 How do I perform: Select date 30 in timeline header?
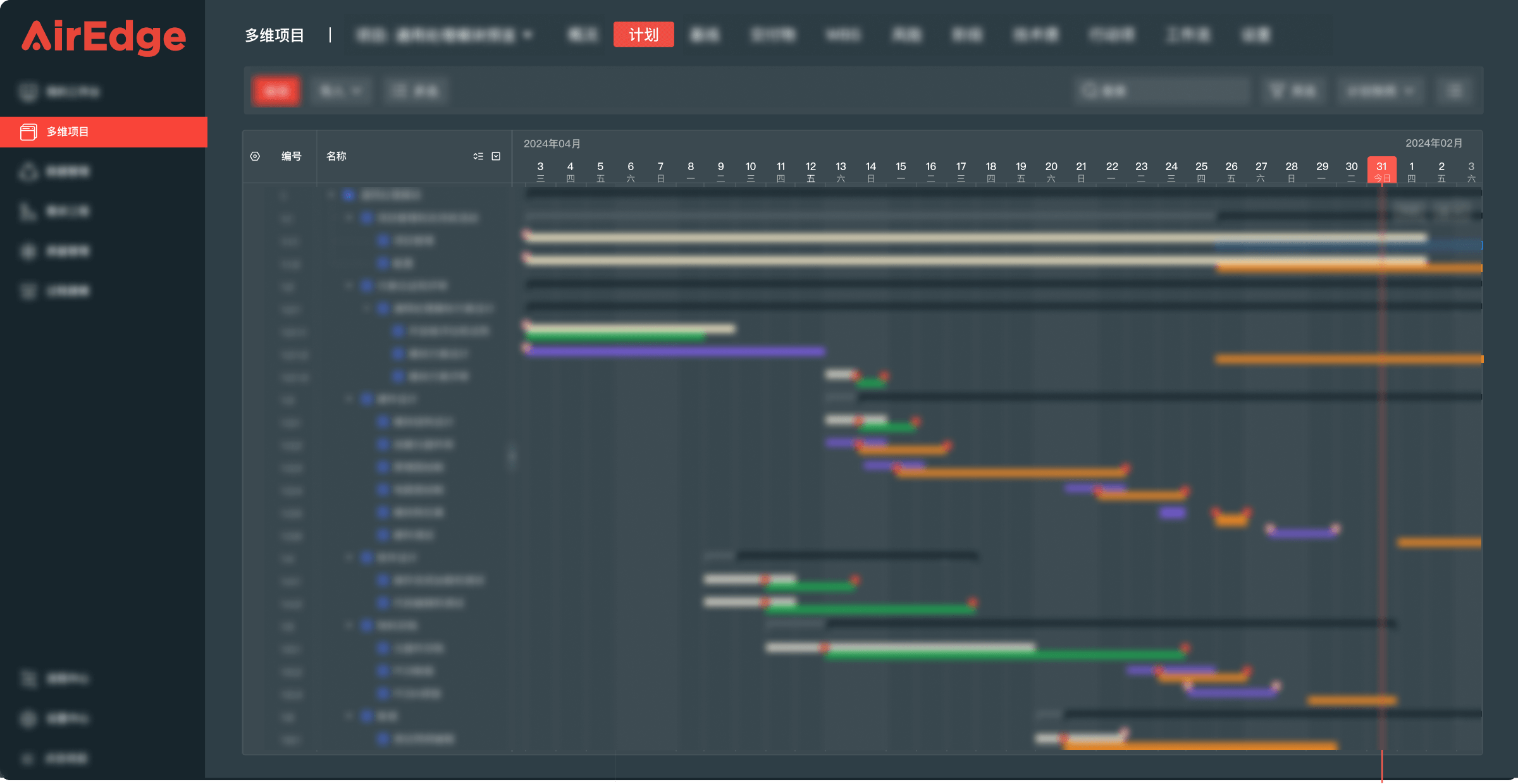(1352, 171)
